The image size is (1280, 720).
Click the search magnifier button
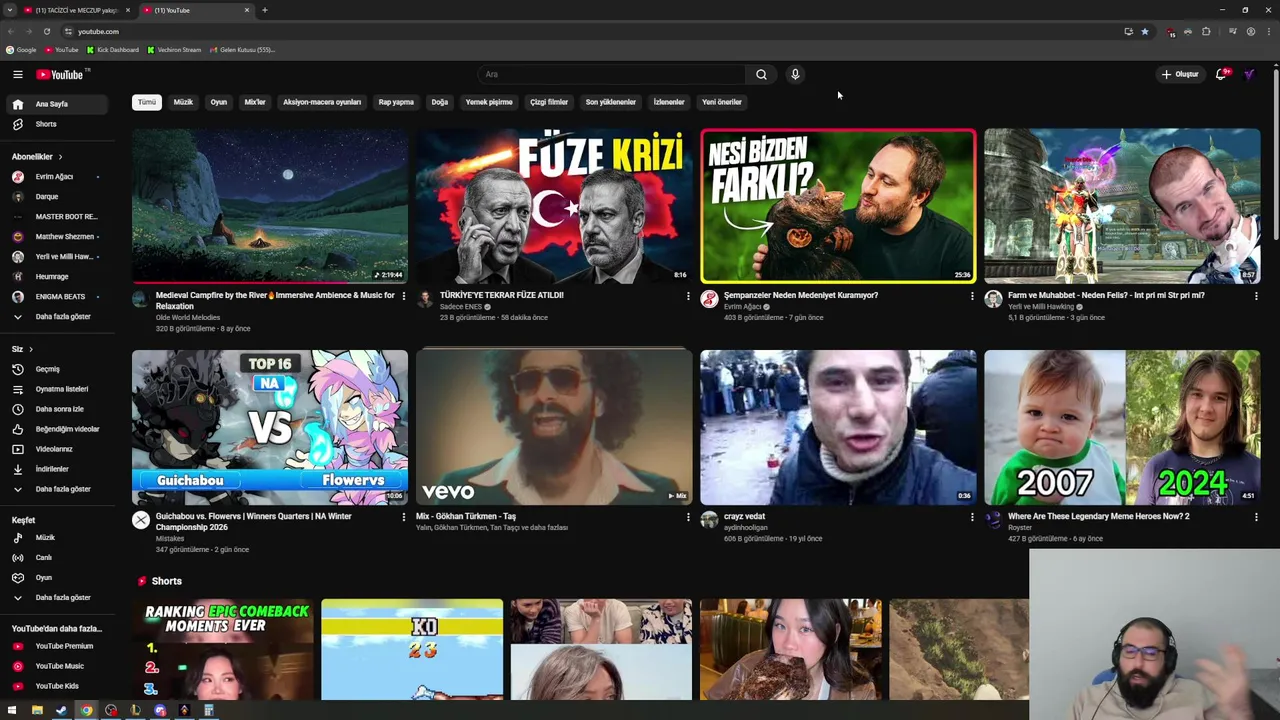tap(761, 74)
